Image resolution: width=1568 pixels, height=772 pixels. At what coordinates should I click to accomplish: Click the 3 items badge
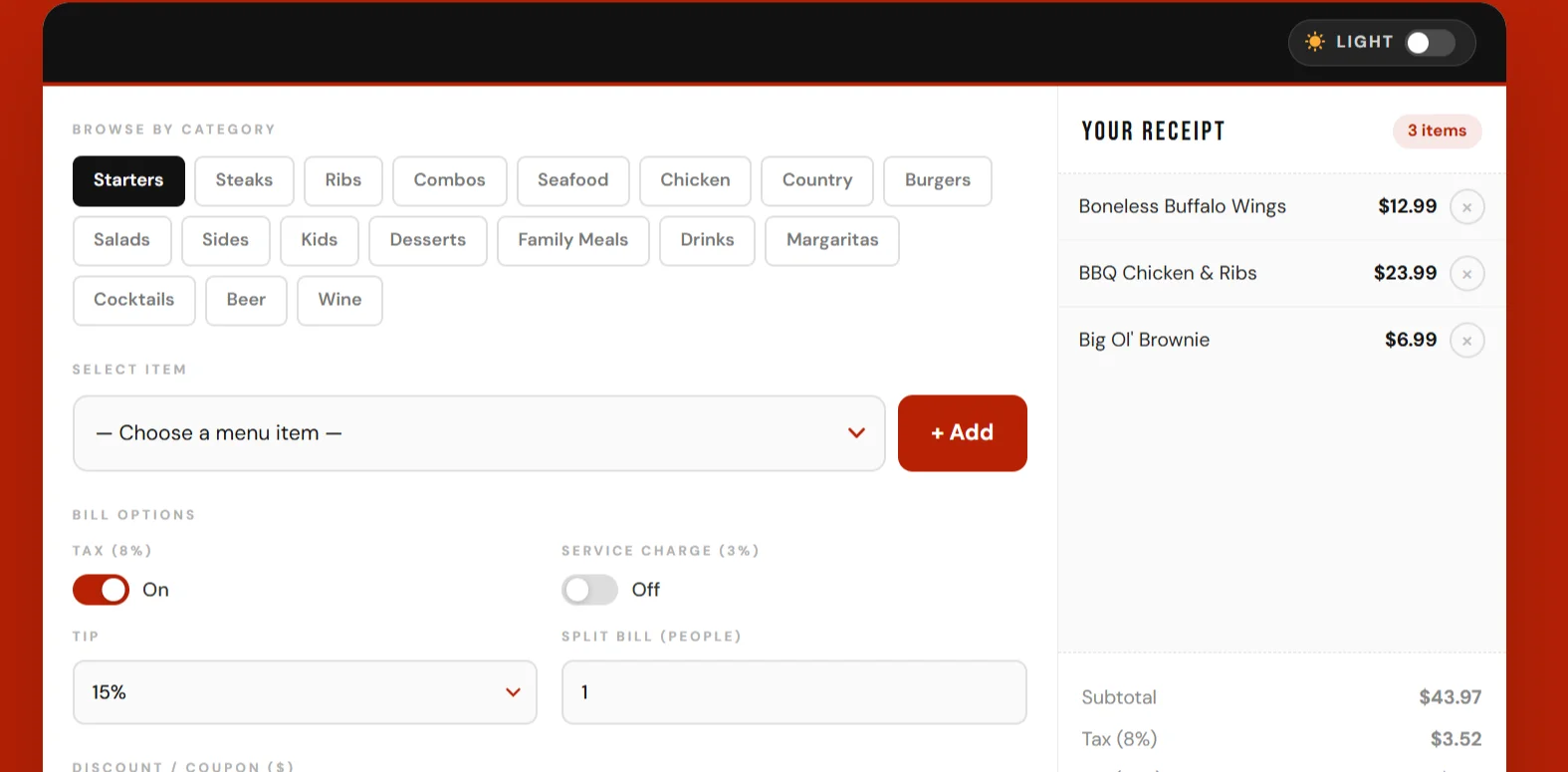(1437, 130)
